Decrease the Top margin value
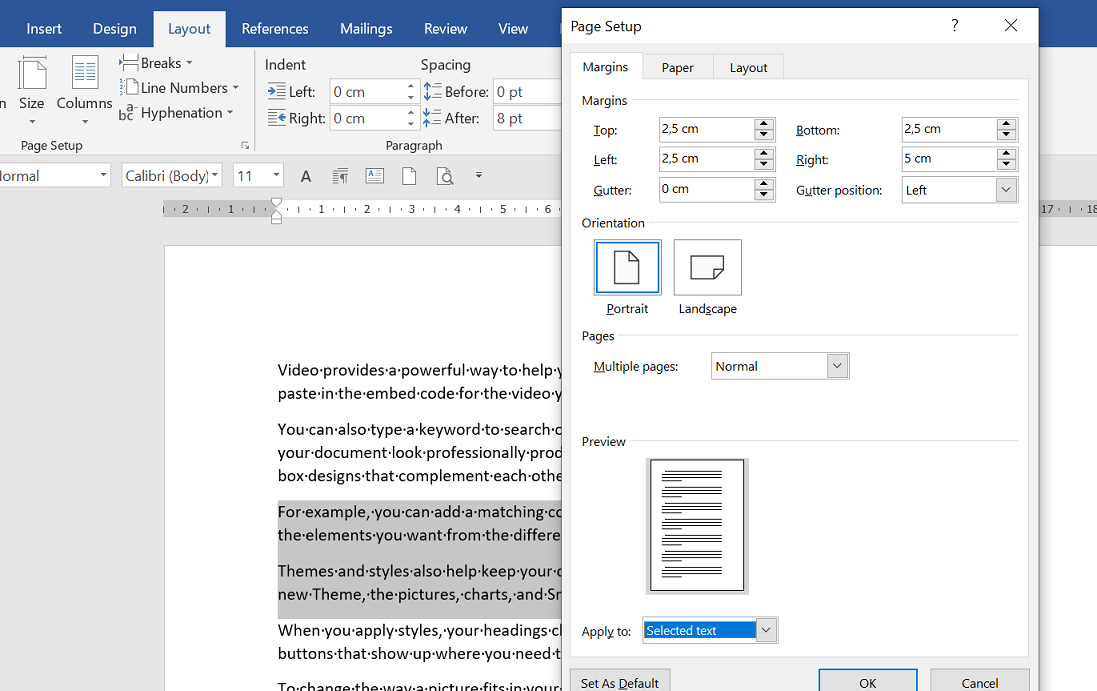 click(x=764, y=135)
